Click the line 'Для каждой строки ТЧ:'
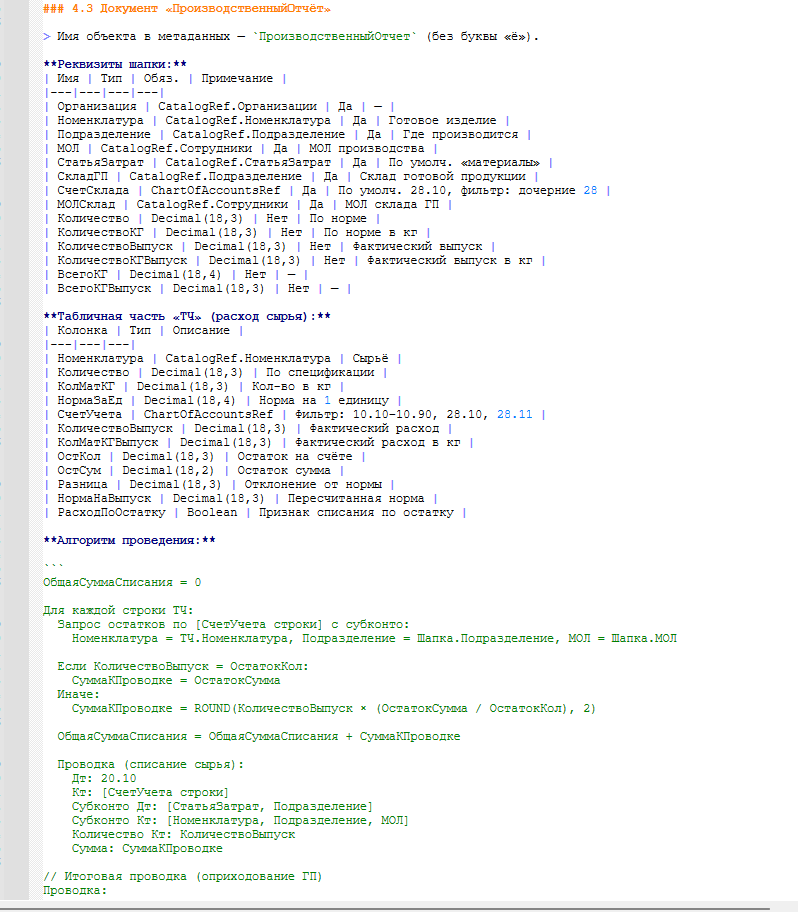Viewport: 798px width, 912px height. pyautogui.click(x=118, y=610)
